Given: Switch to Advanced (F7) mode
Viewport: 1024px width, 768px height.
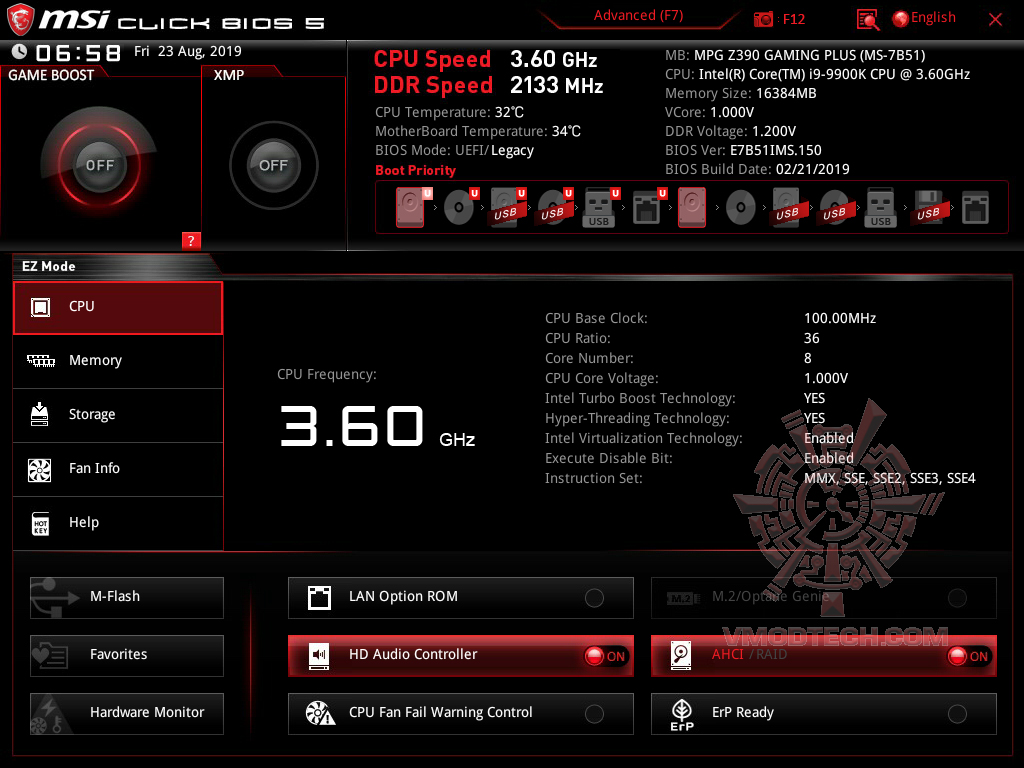Looking at the screenshot, I should pos(638,16).
